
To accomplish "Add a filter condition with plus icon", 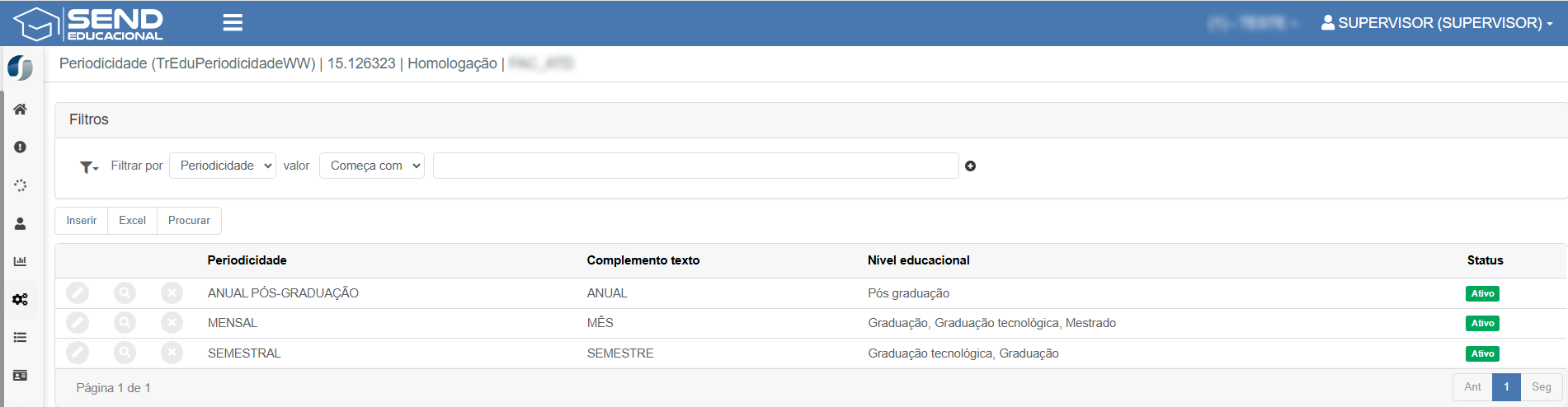I will point(970,166).
